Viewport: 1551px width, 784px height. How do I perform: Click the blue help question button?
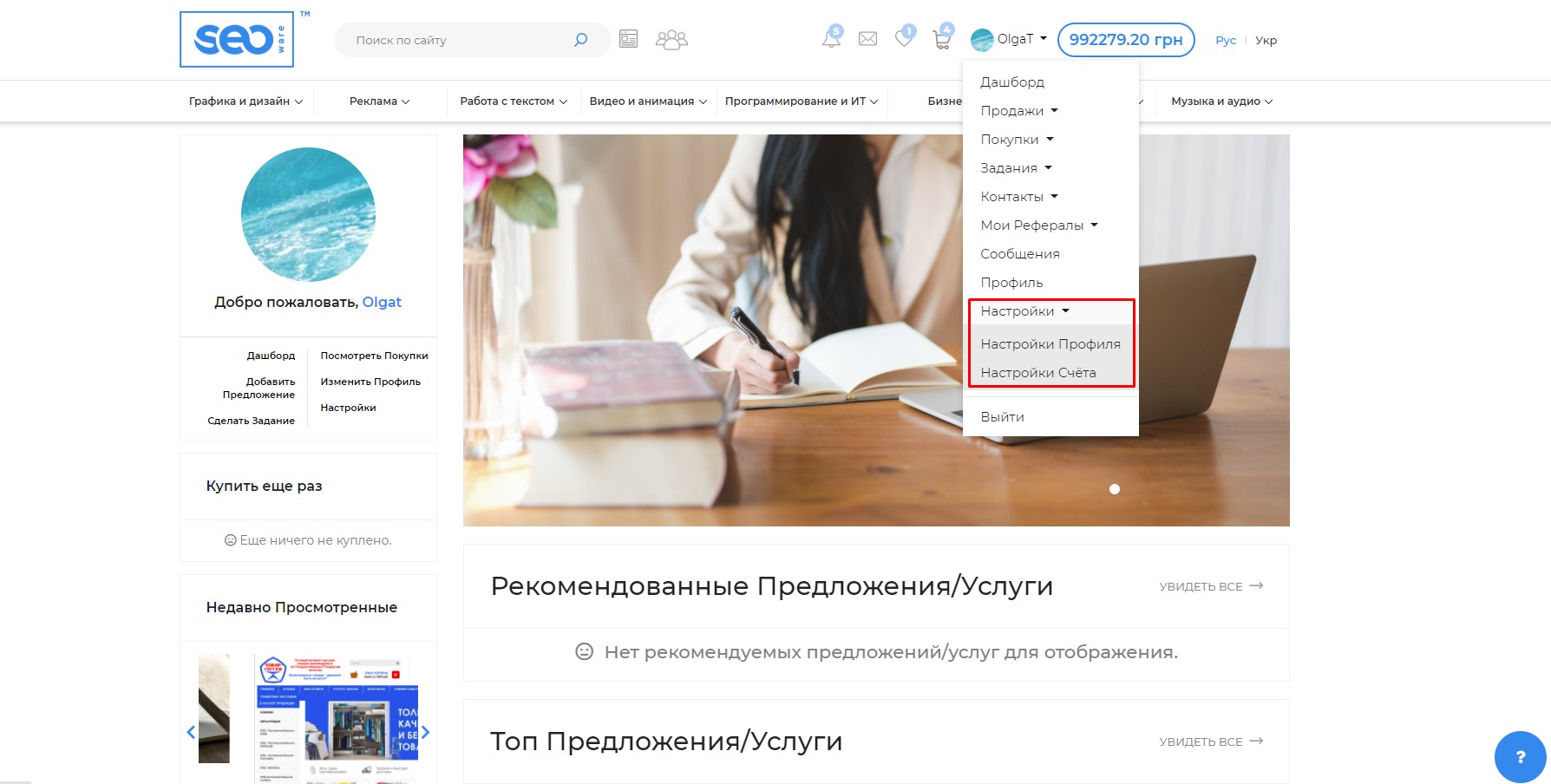tap(1520, 757)
